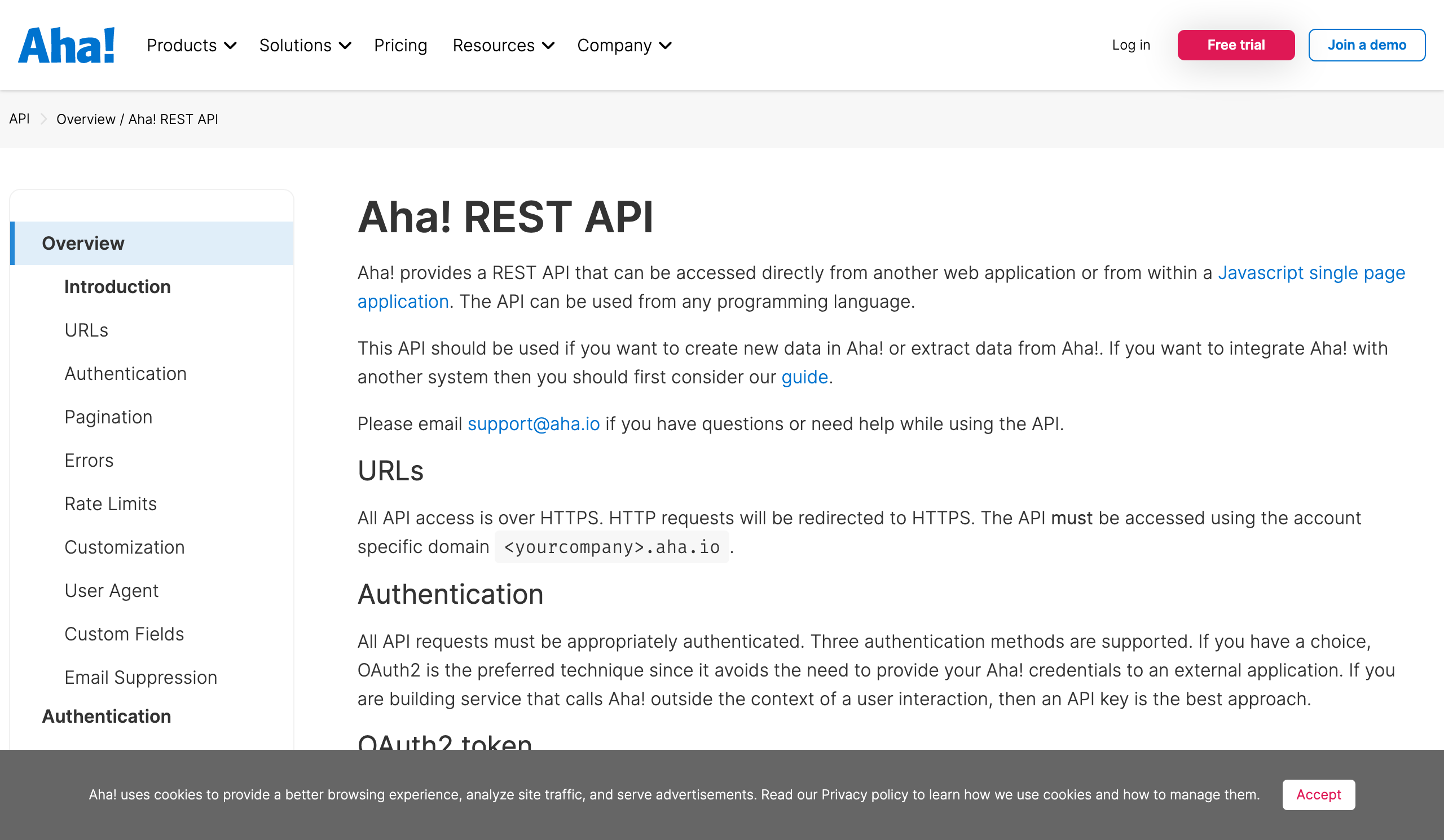This screenshot has height=840, width=1444.
Task: Go to Pagination section in sidebar
Action: coord(108,417)
